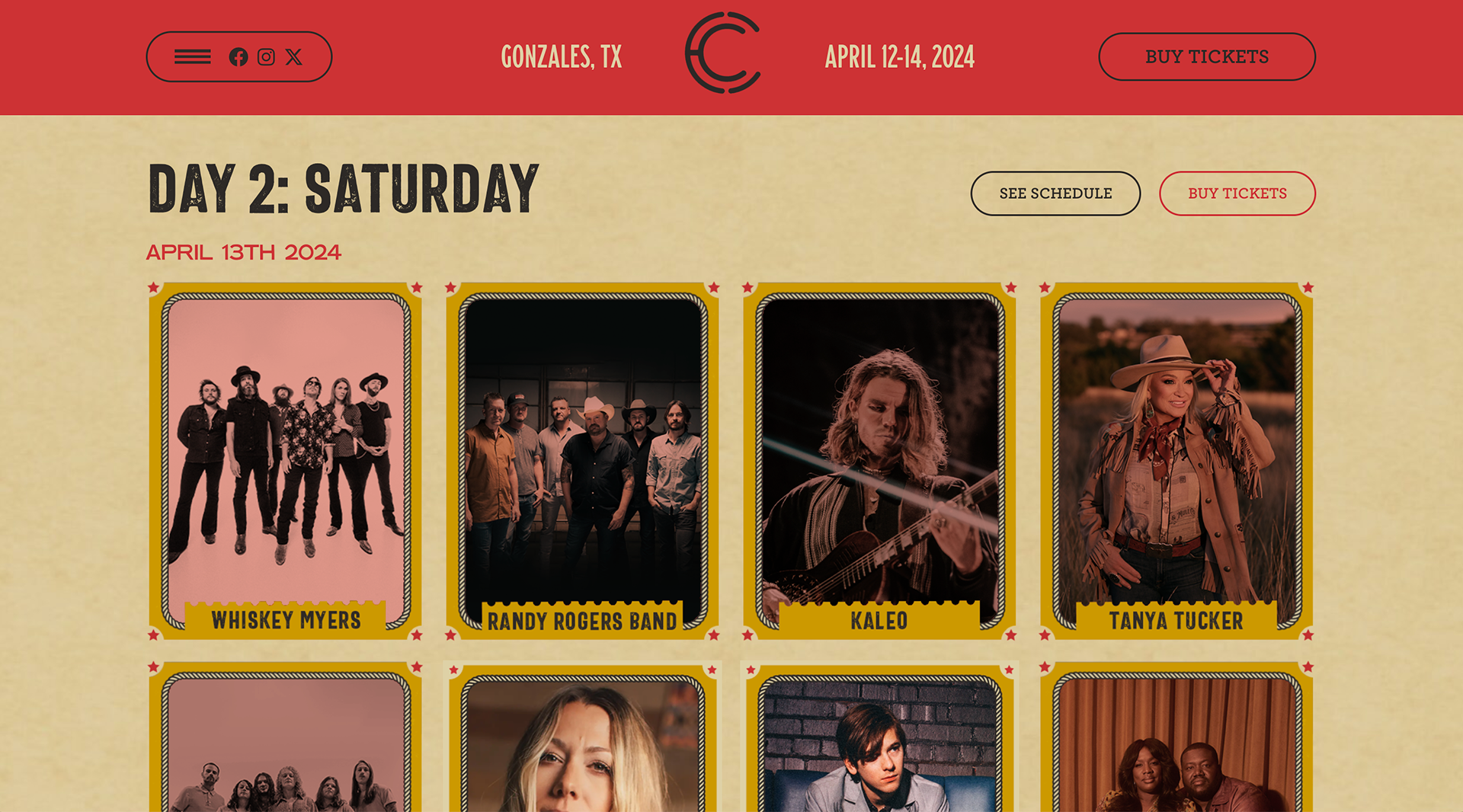This screenshot has width=1463, height=812.
Task: Open the young man on blue couch card
Action: (880, 737)
